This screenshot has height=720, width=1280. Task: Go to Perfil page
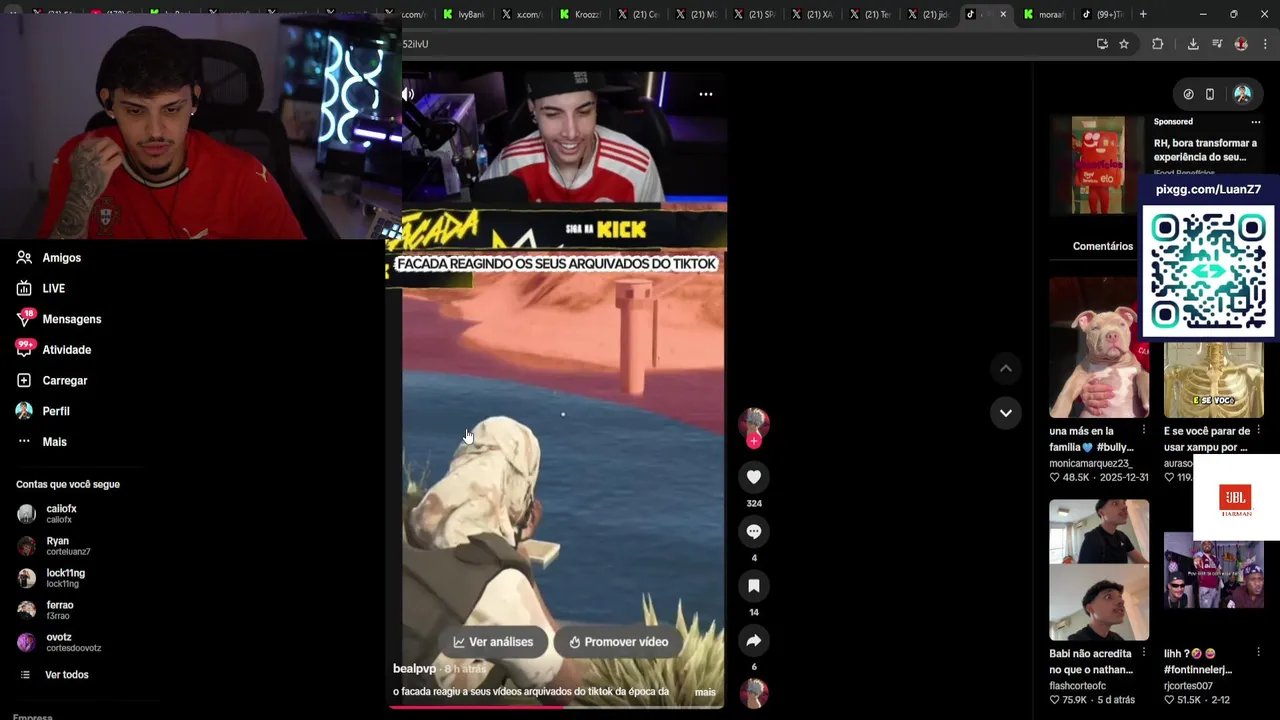[55, 411]
